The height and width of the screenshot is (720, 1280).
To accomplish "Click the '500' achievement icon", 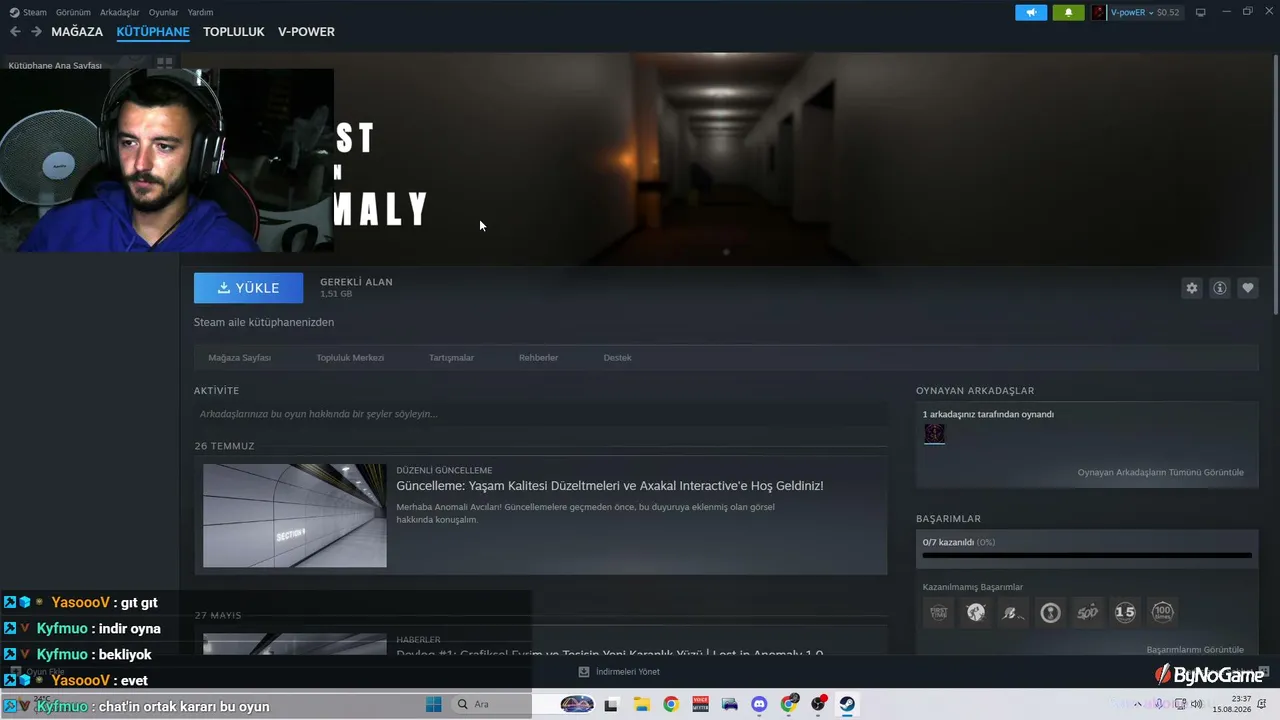I will [x=1088, y=612].
